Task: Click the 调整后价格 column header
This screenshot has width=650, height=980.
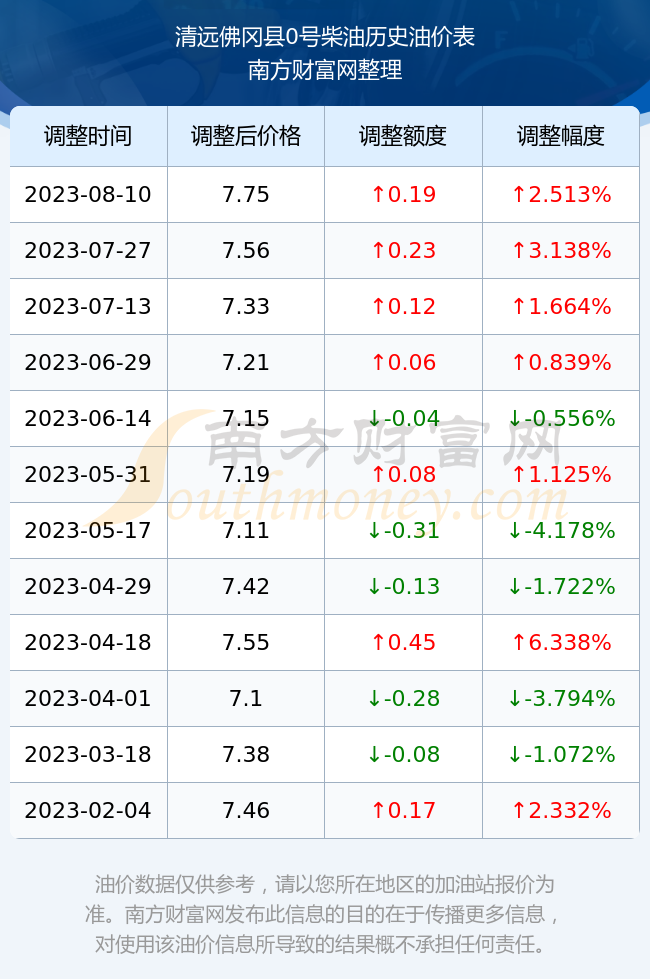Action: coord(246,136)
